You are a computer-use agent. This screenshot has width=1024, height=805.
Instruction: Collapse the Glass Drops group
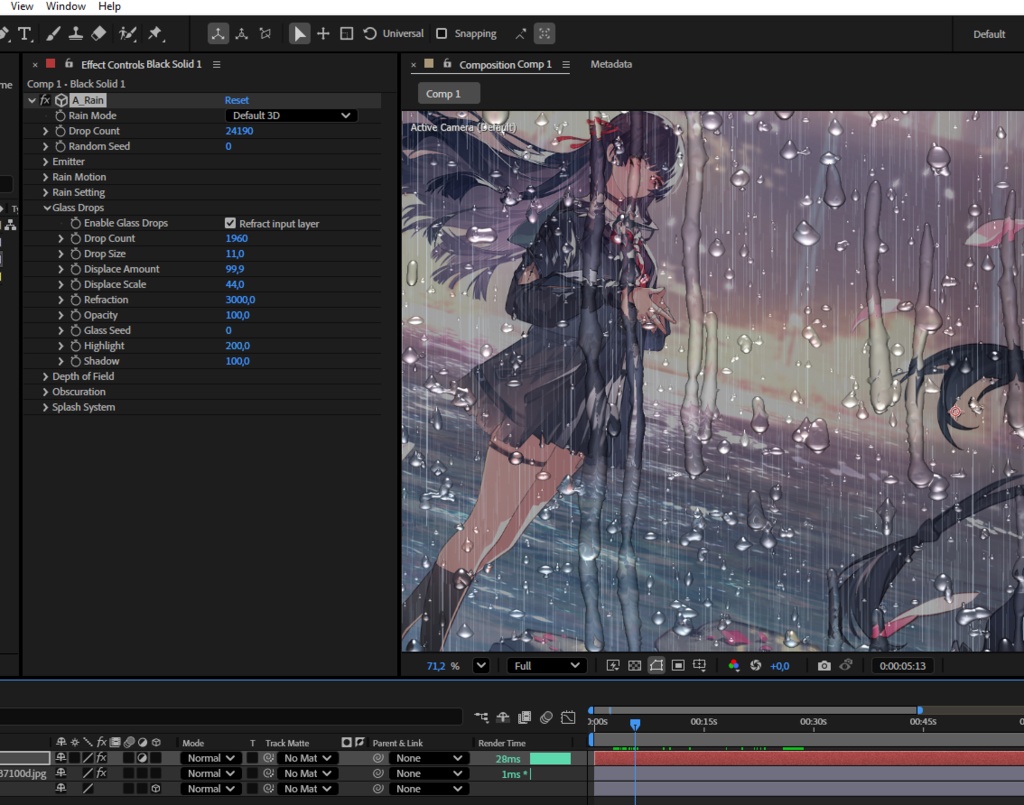47,208
